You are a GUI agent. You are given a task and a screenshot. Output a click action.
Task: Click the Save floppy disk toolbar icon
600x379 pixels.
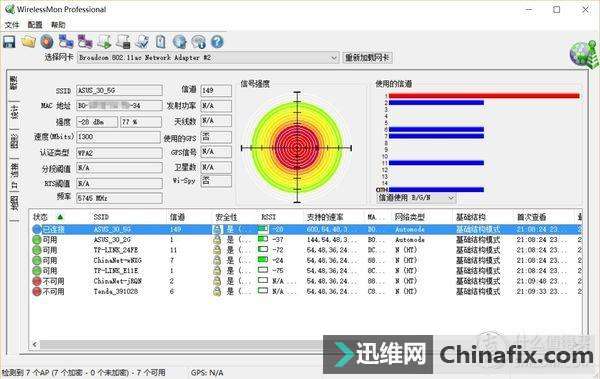tap(9, 42)
